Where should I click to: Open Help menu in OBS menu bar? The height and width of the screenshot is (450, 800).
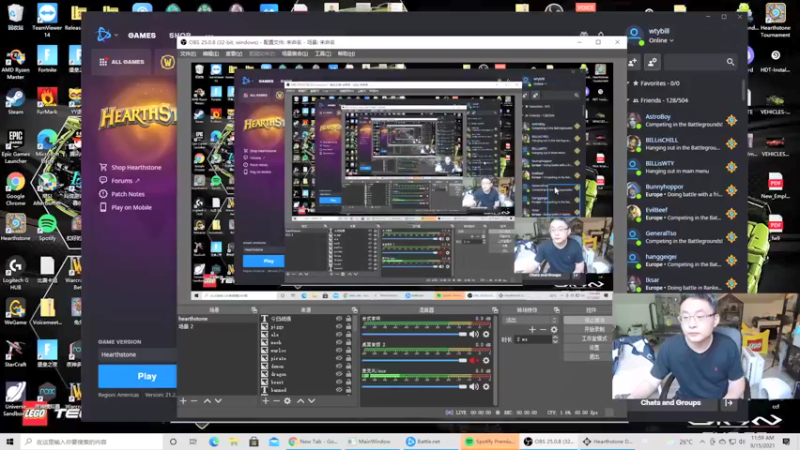pos(346,54)
